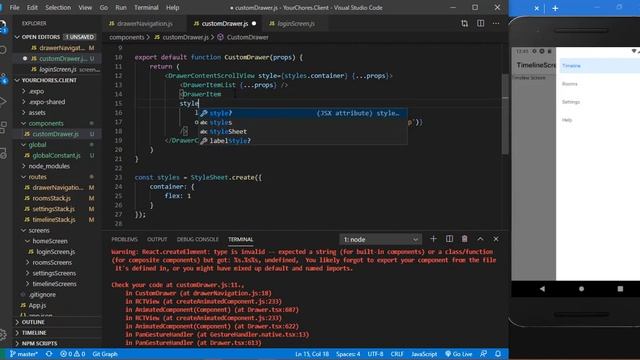Split the terminal panel
This screenshot has height=360, width=640.
(449, 239)
